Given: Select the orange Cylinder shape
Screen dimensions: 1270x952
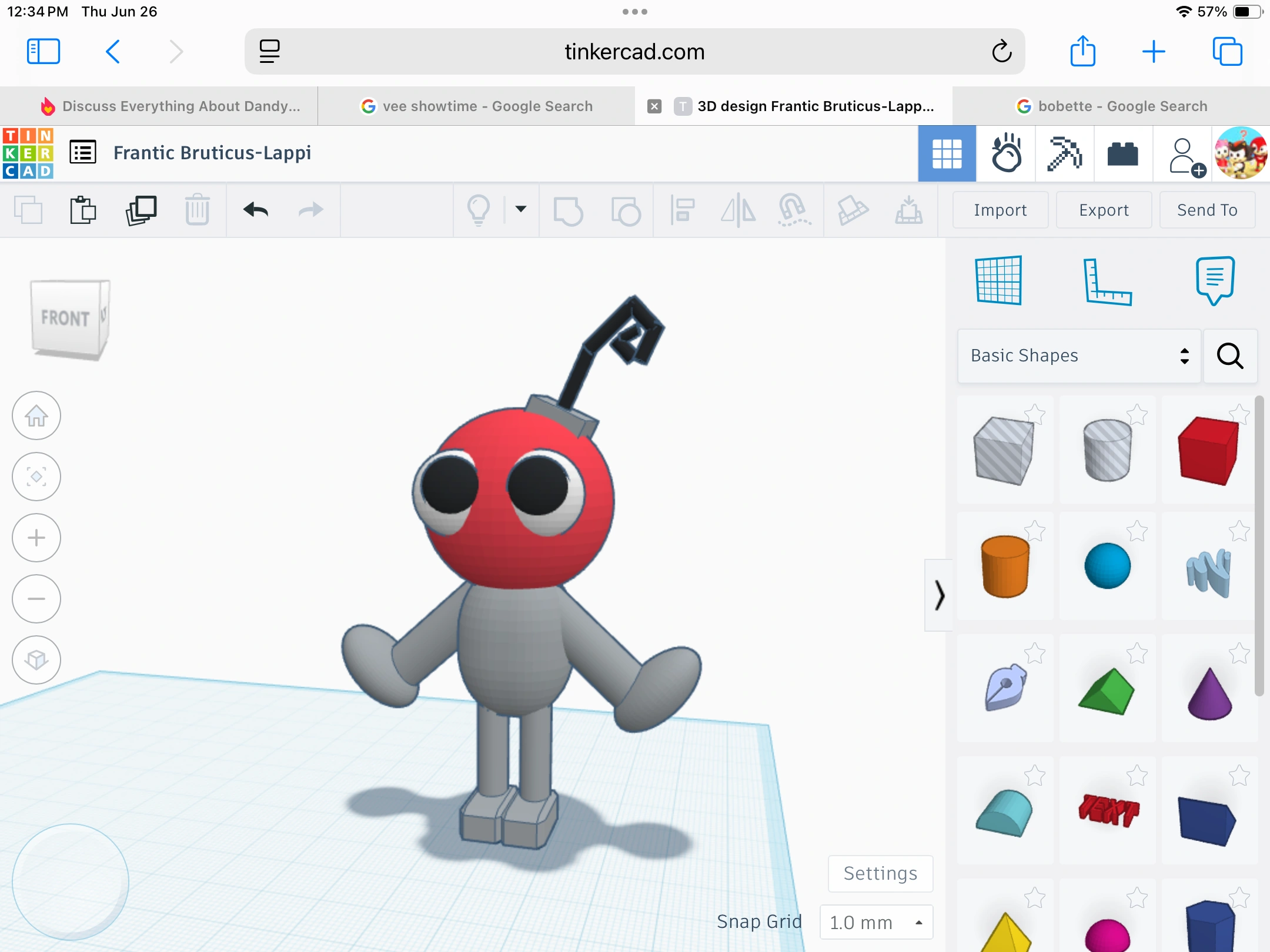Looking at the screenshot, I should (x=1005, y=566).
